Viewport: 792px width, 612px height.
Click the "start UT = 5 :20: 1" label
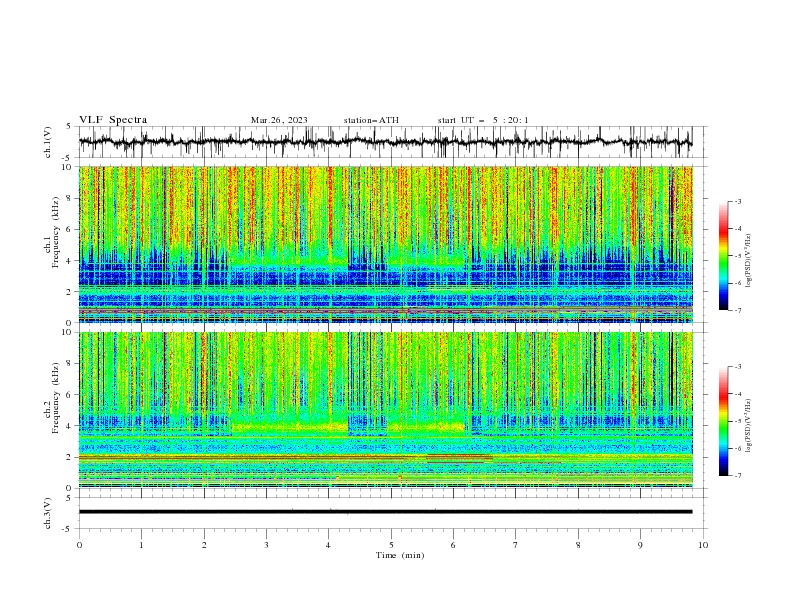click(x=483, y=120)
